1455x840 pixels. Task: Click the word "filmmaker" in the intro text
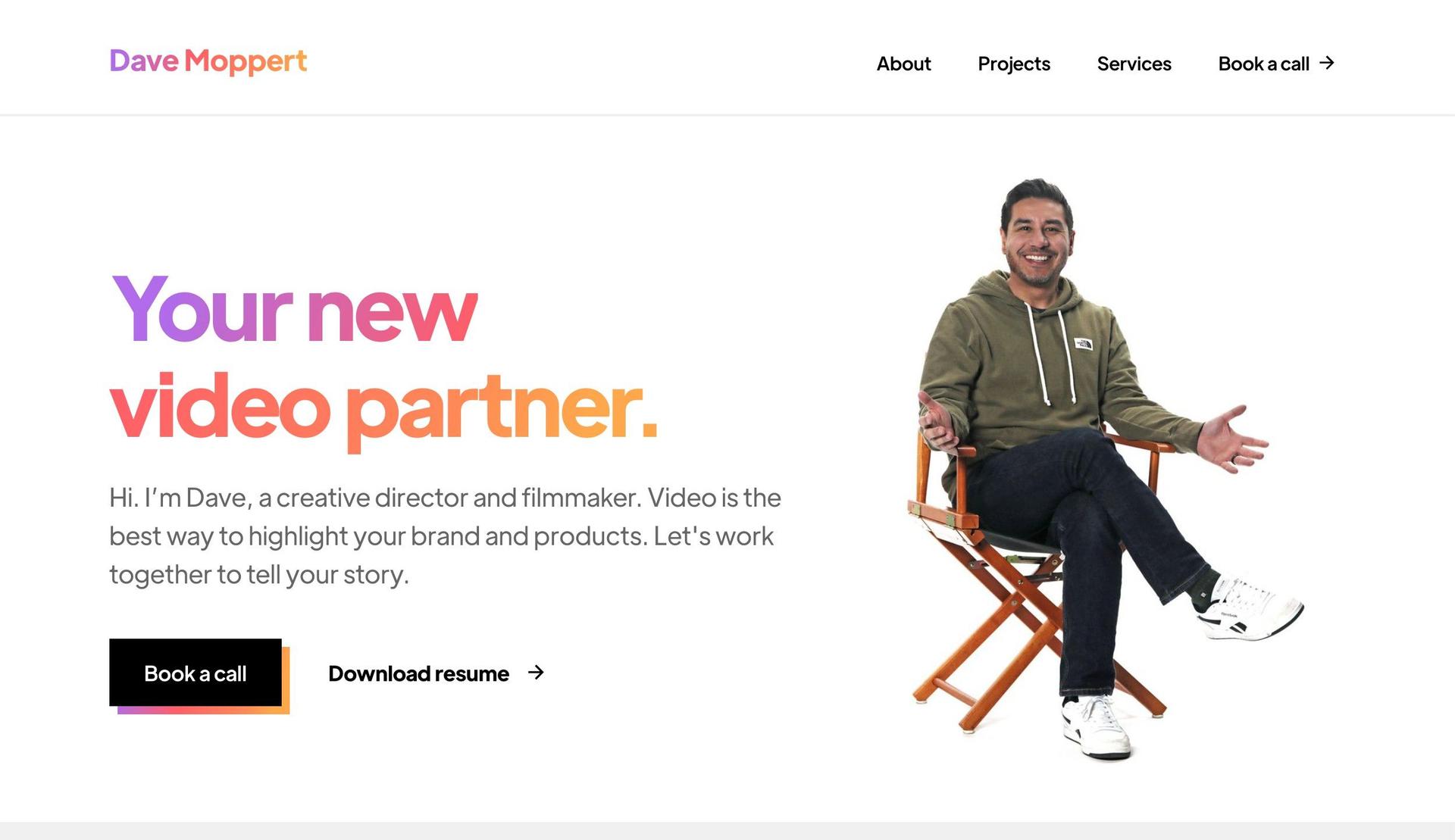(580, 498)
